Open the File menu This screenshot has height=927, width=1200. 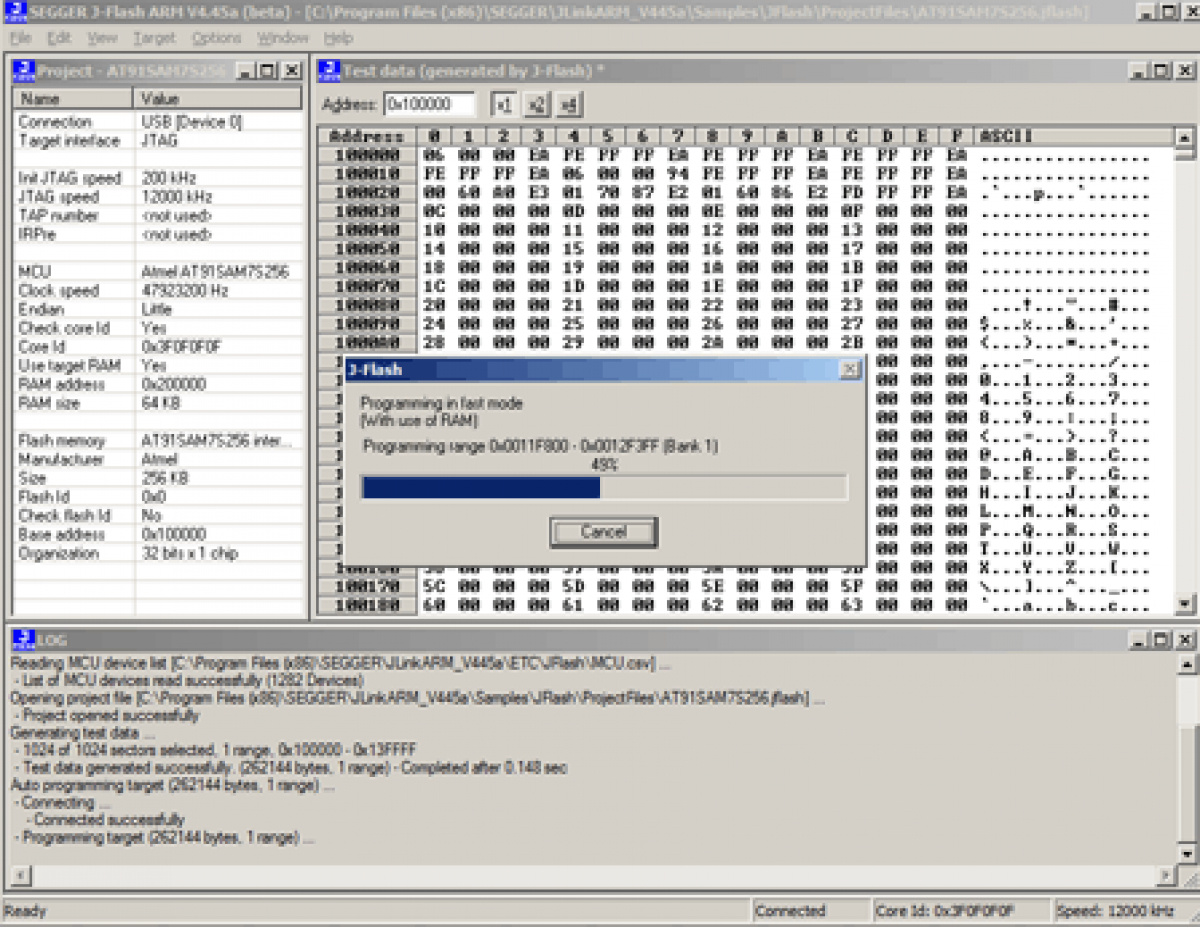point(20,38)
